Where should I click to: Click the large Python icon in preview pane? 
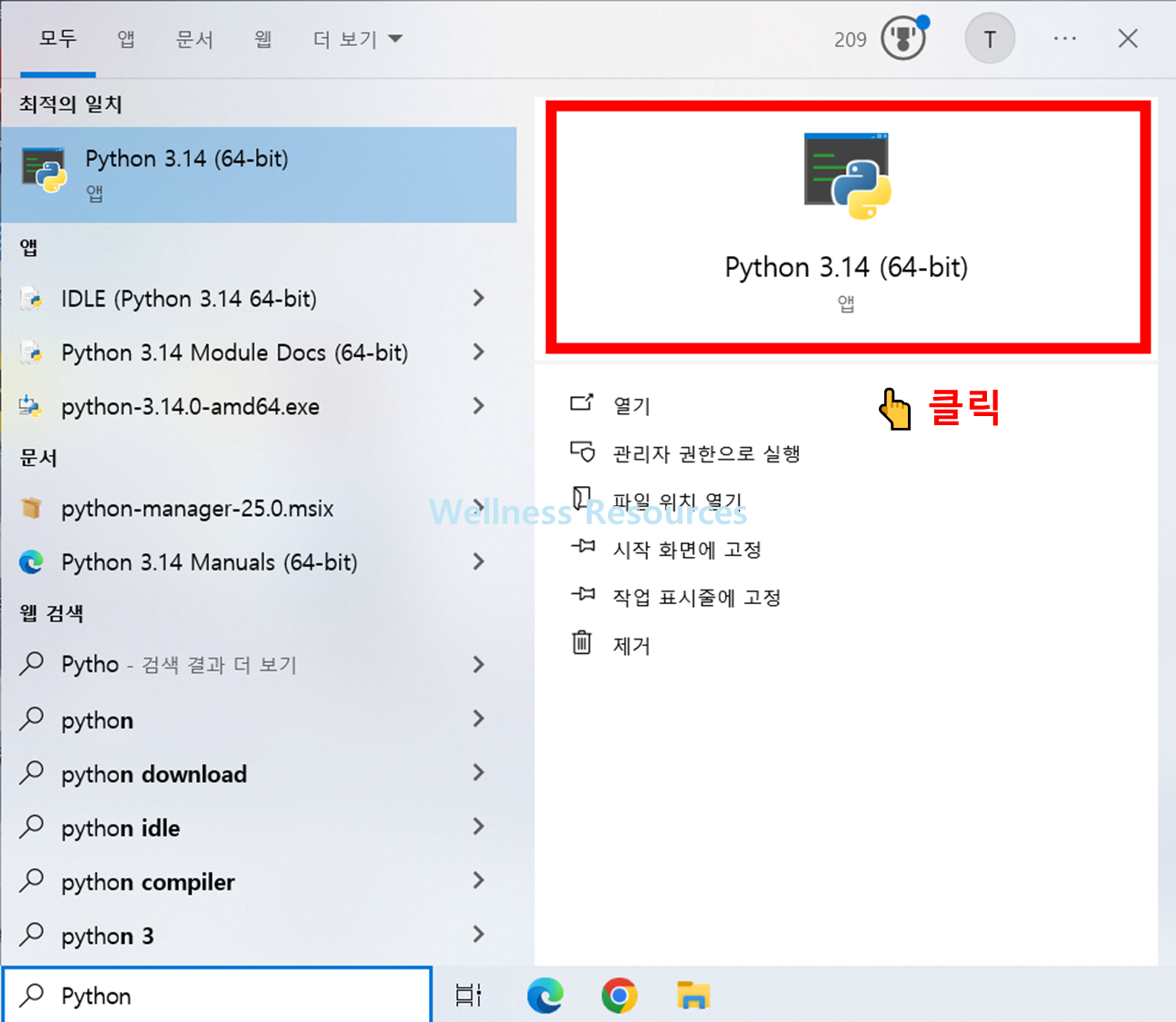coord(847,176)
